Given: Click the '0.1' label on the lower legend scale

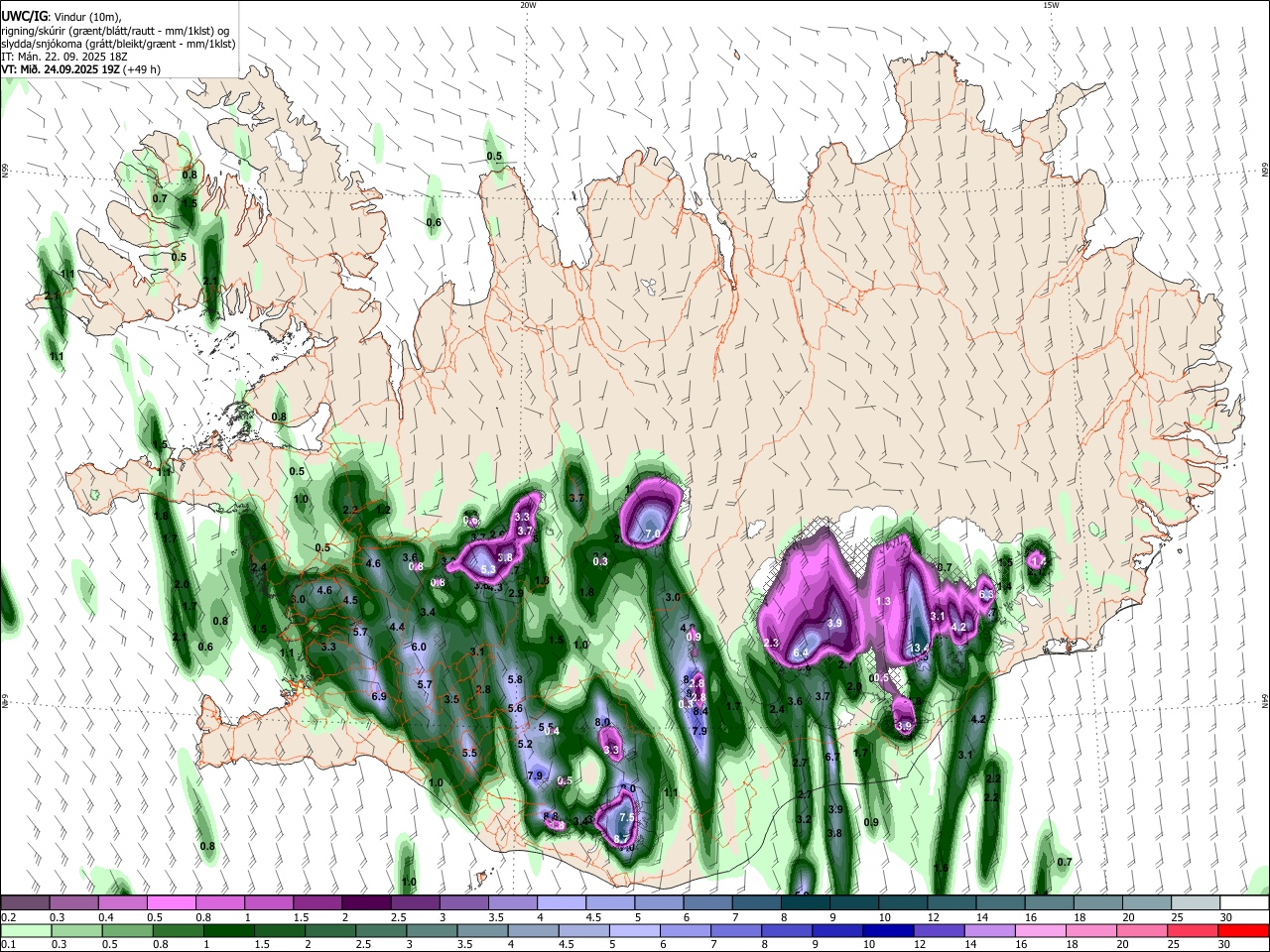Looking at the screenshot, I should click(x=9, y=945).
